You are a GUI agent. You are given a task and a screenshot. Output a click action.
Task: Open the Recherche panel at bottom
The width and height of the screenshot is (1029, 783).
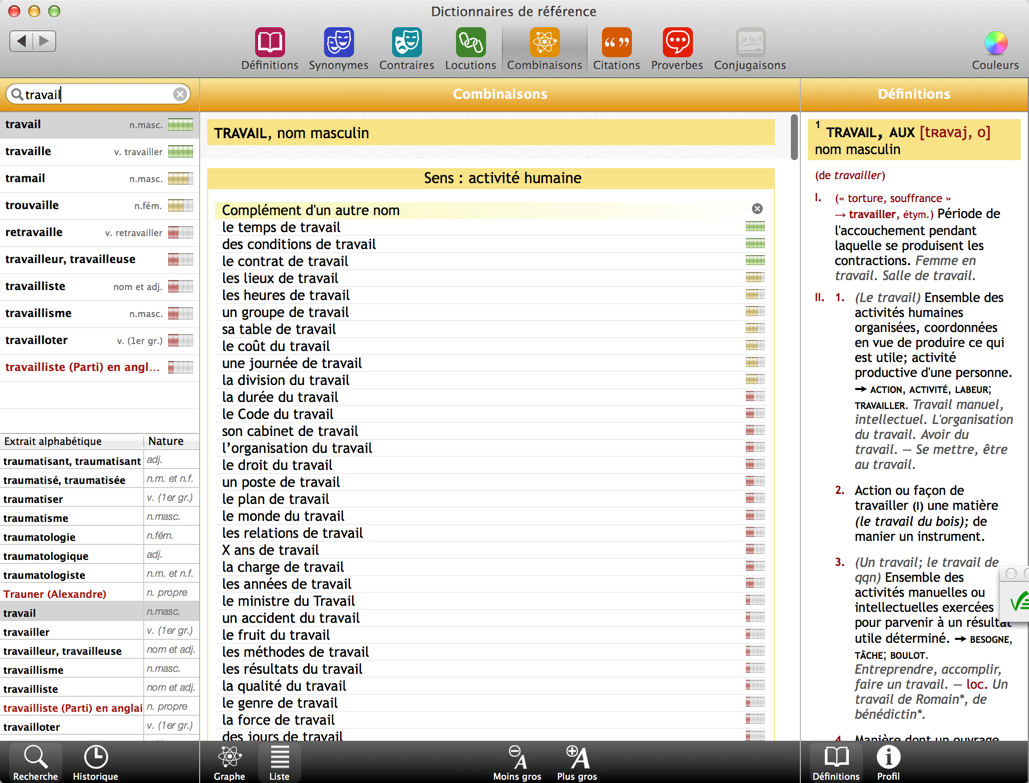(35, 763)
